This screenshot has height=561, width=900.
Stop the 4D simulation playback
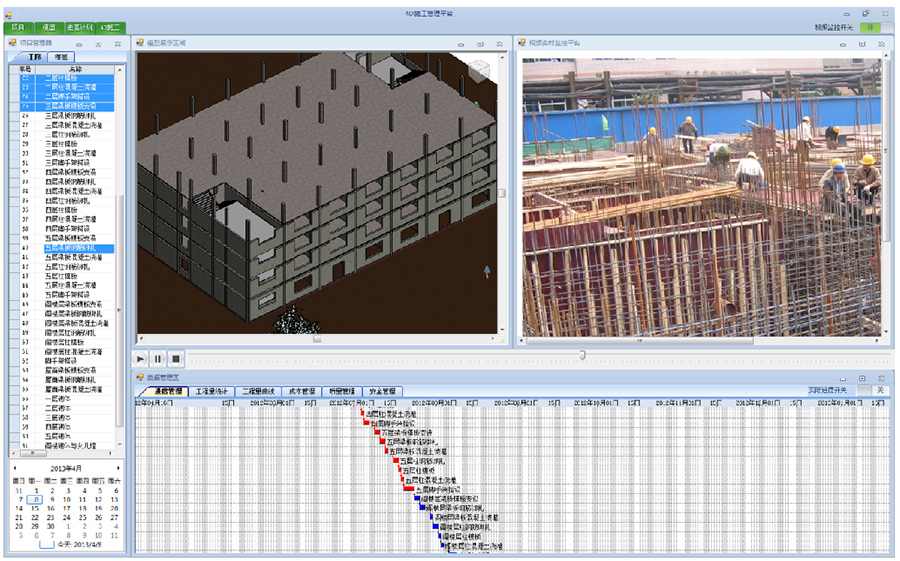click(x=176, y=358)
